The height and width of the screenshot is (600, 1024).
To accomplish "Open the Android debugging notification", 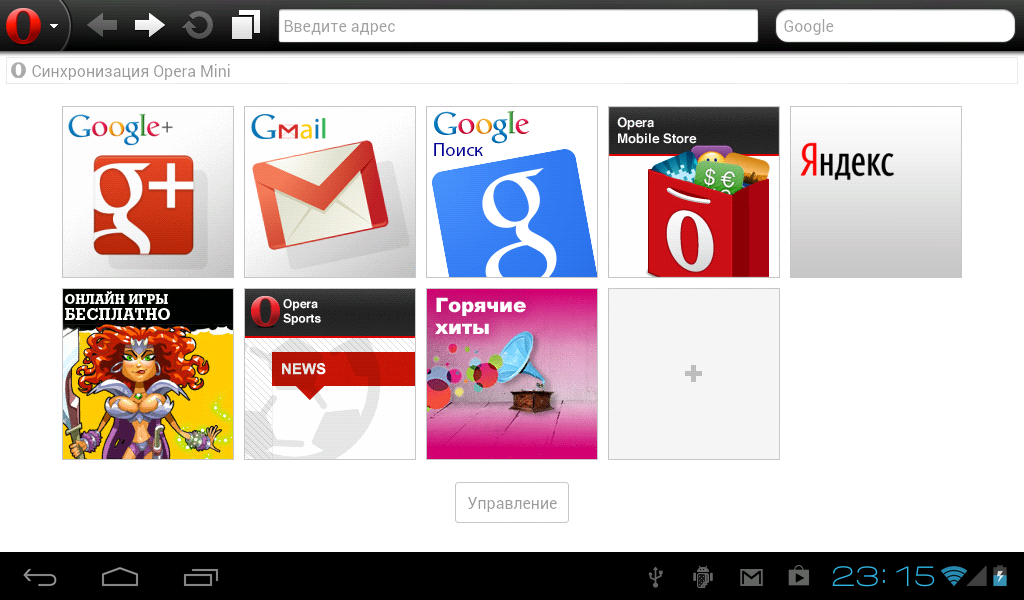I will click(703, 577).
